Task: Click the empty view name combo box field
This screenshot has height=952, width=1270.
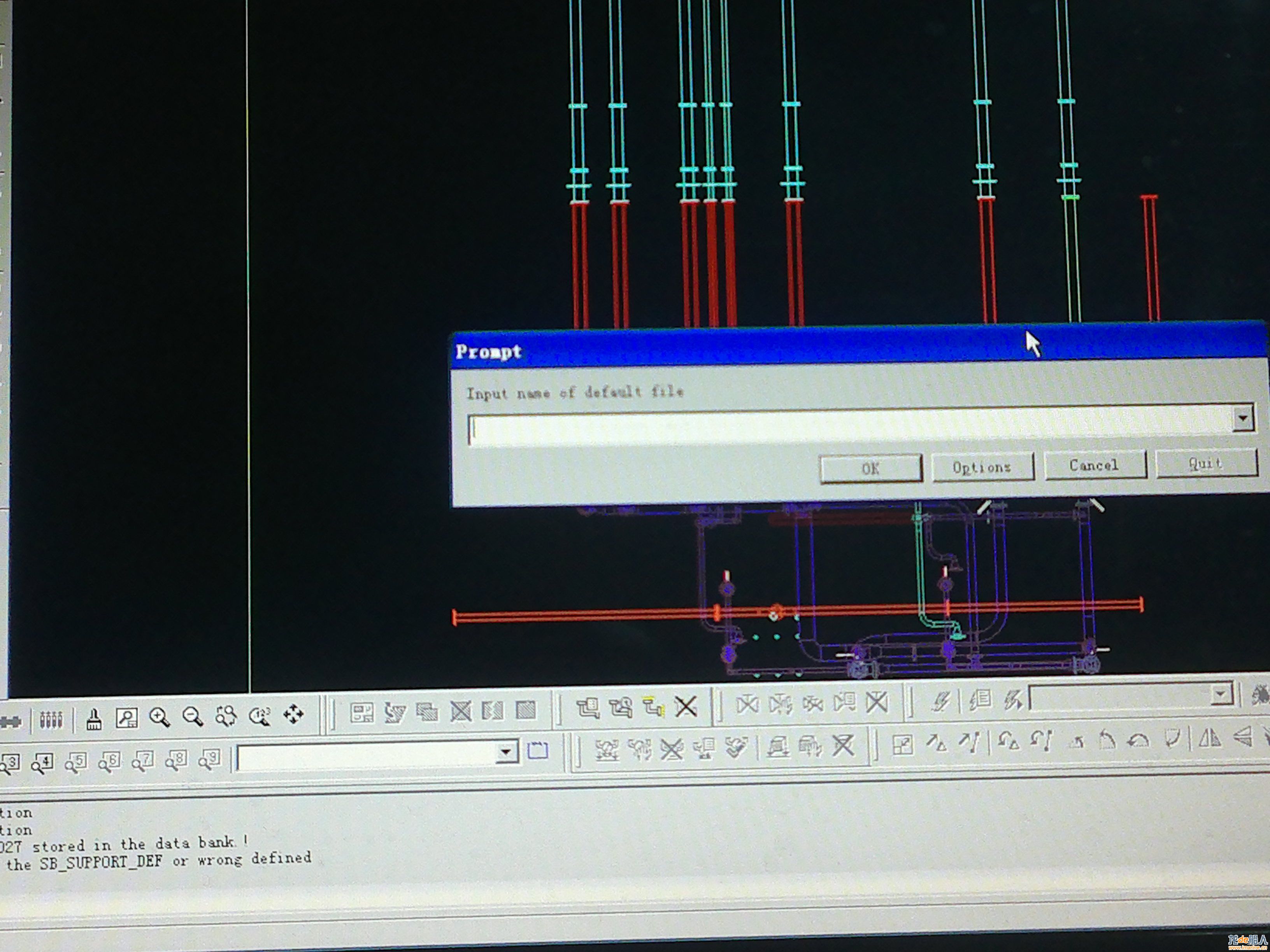Action: [x=367, y=756]
